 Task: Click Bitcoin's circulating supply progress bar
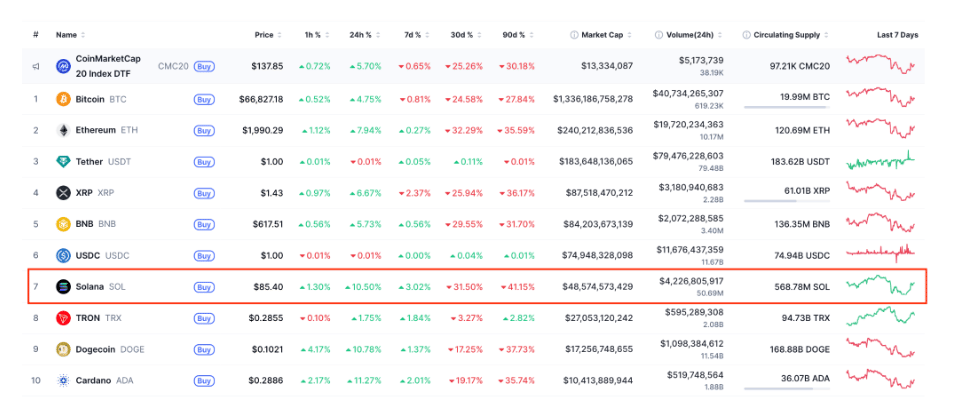(x=783, y=106)
